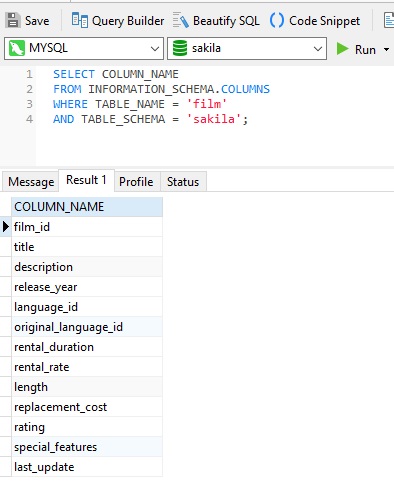Click the green Run play icon

coord(342,49)
